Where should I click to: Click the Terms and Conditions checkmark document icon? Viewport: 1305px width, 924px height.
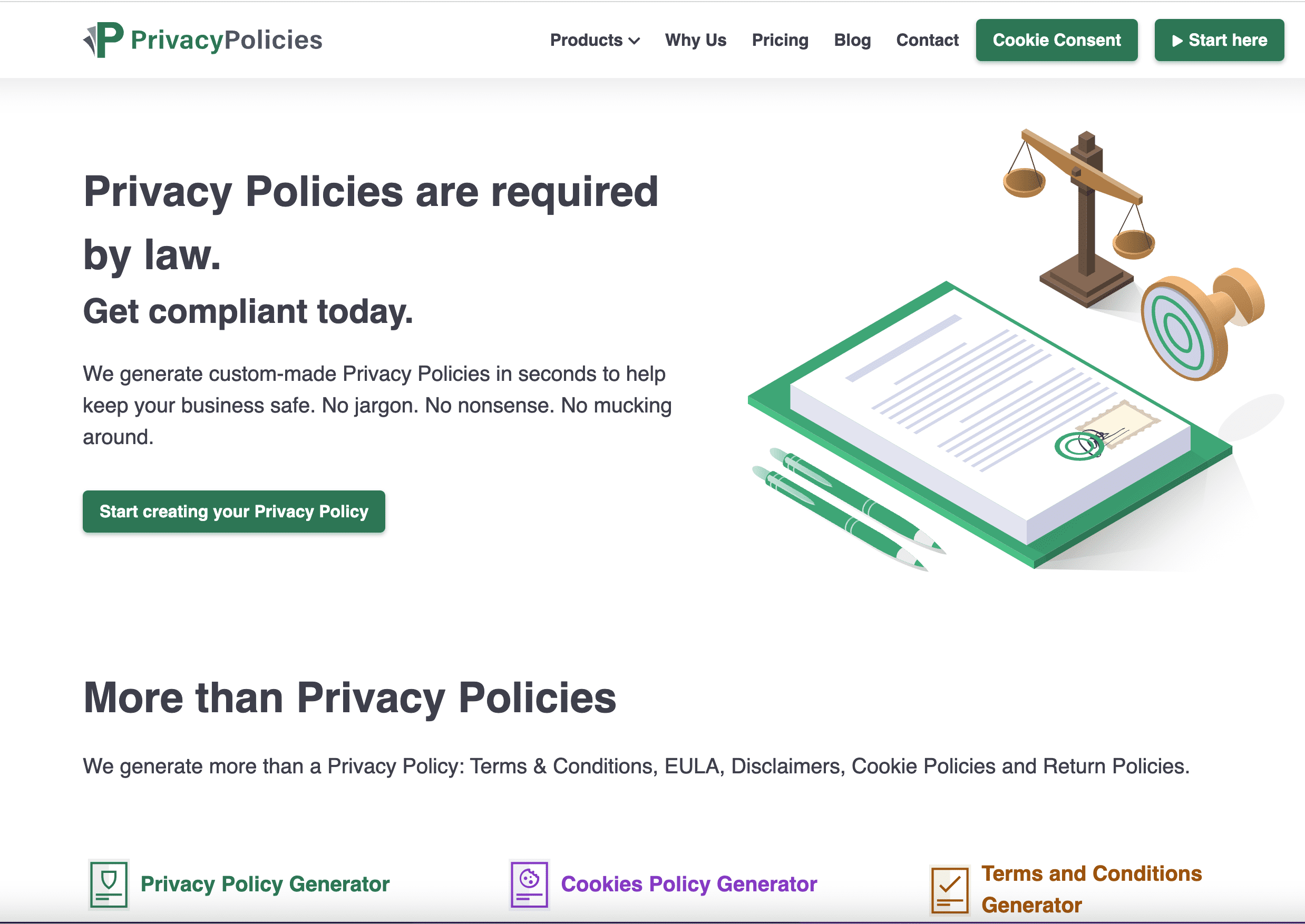tap(950, 889)
